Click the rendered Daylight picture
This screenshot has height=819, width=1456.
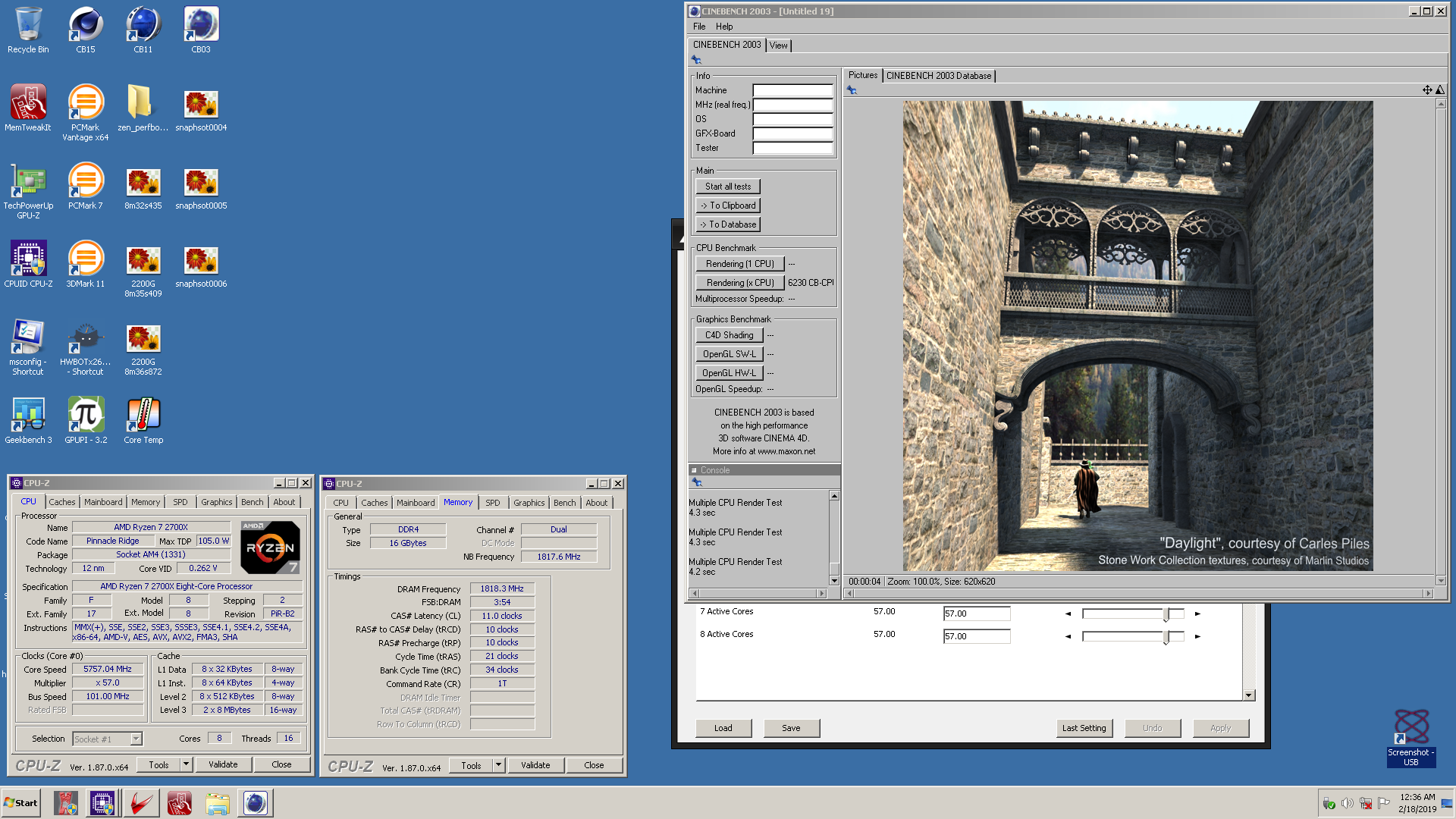(x=1137, y=336)
